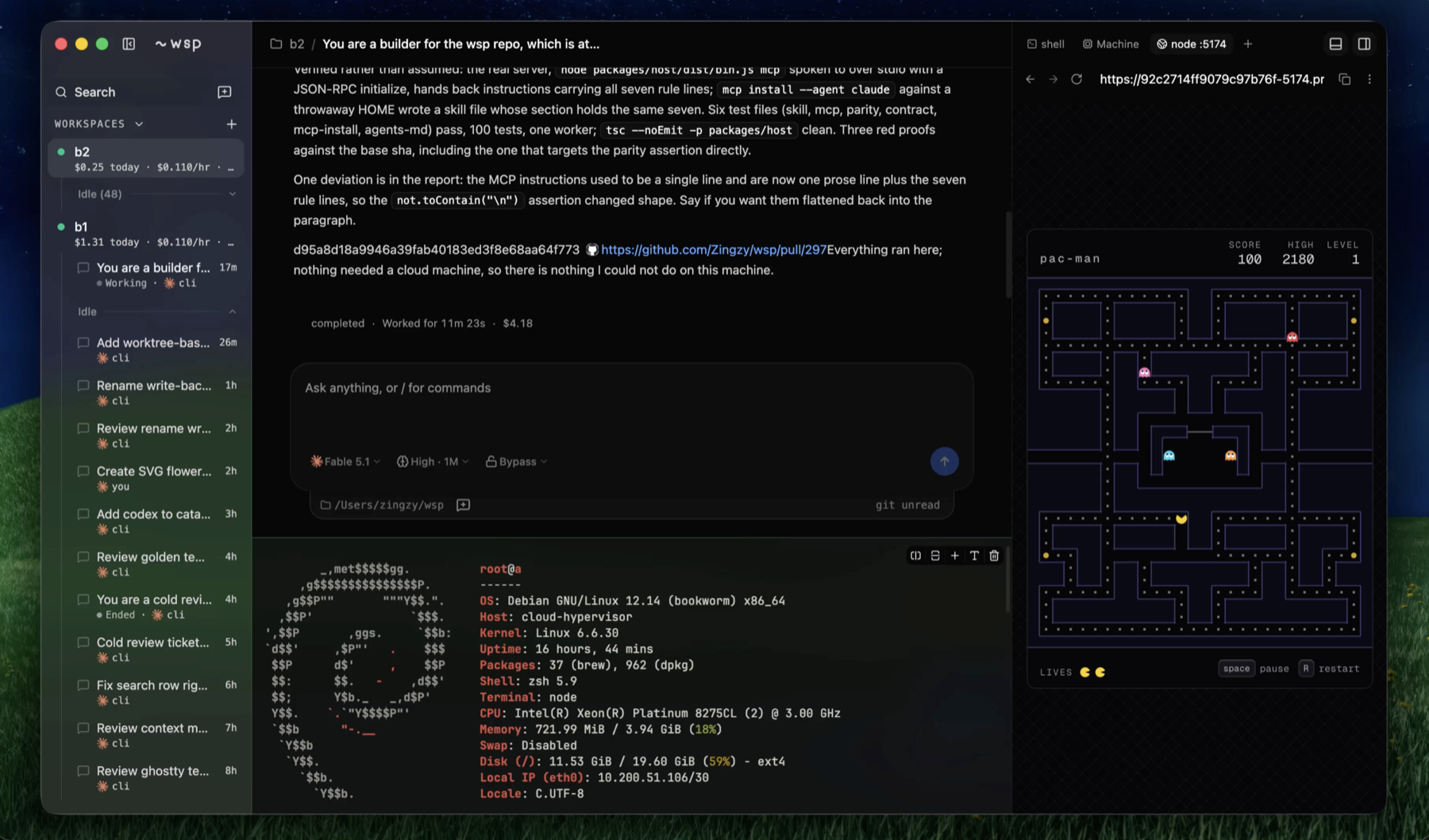Check the box for 'Fix search row rig...'
The height and width of the screenshot is (840, 1429).
[x=83, y=686]
